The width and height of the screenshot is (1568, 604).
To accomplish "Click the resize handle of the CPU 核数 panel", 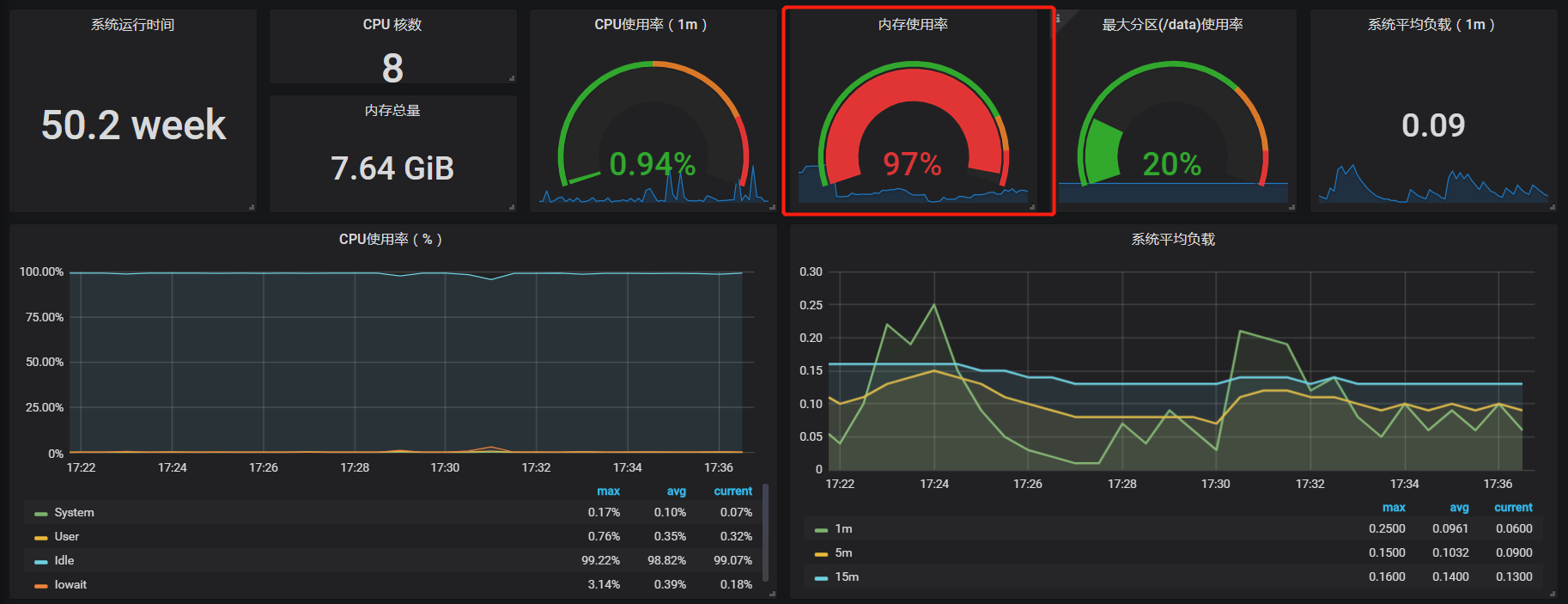I will pyautogui.click(x=512, y=78).
